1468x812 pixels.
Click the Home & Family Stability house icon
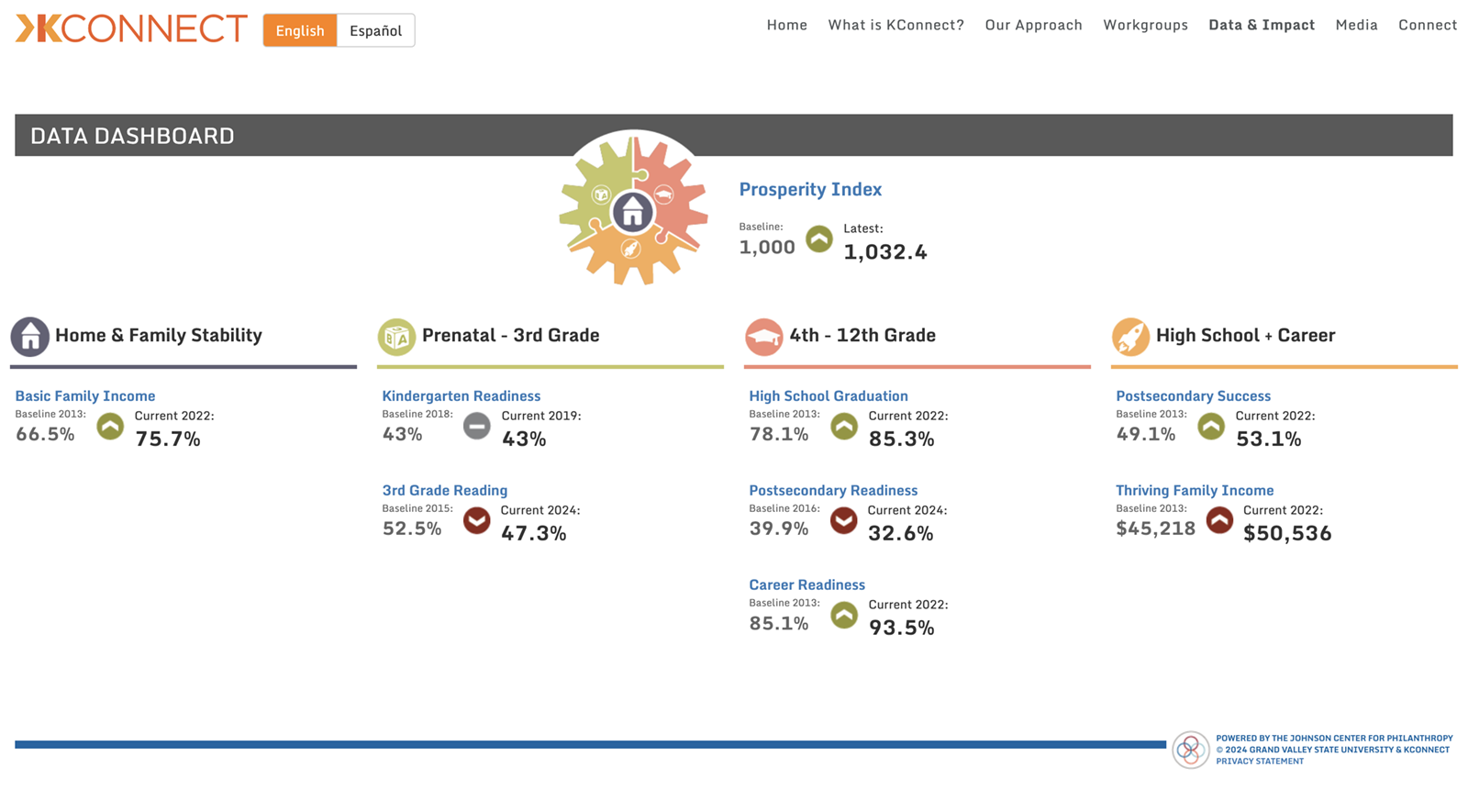(x=29, y=337)
